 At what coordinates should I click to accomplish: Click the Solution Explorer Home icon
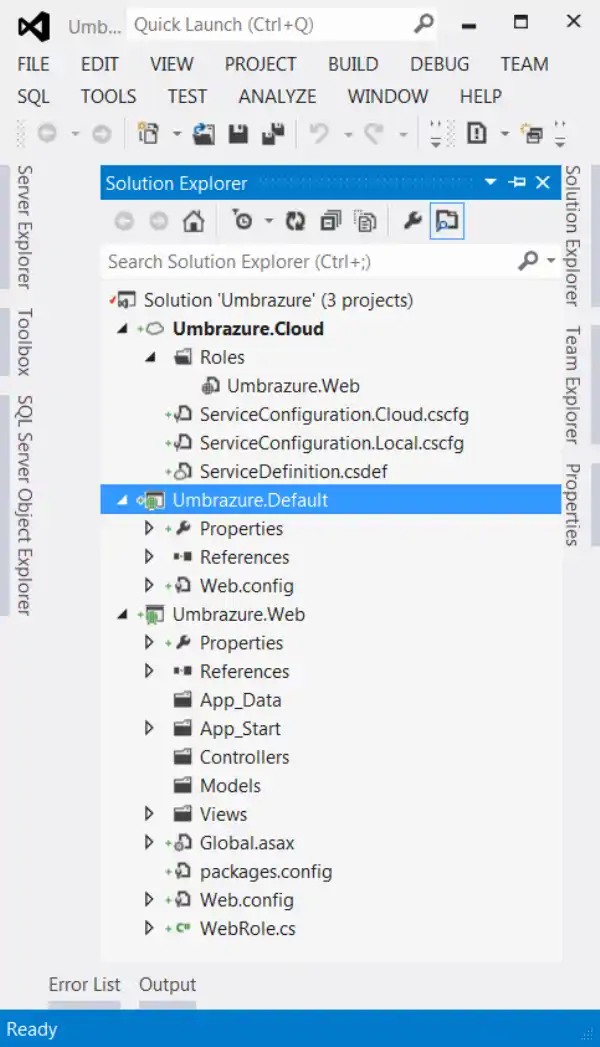[194, 220]
